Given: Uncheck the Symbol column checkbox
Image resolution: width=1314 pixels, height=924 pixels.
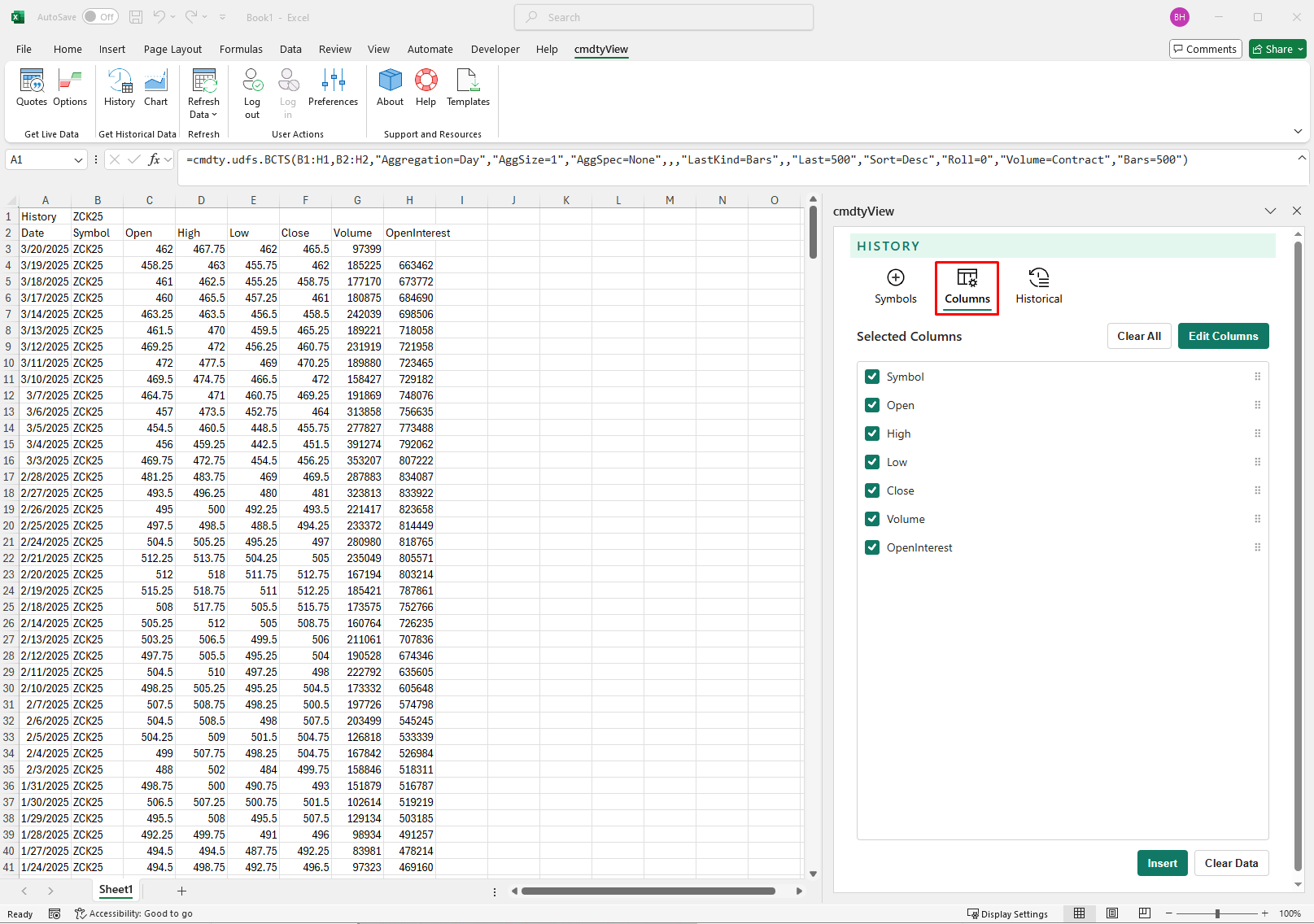Looking at the screenshot, I should click(872, 377).
